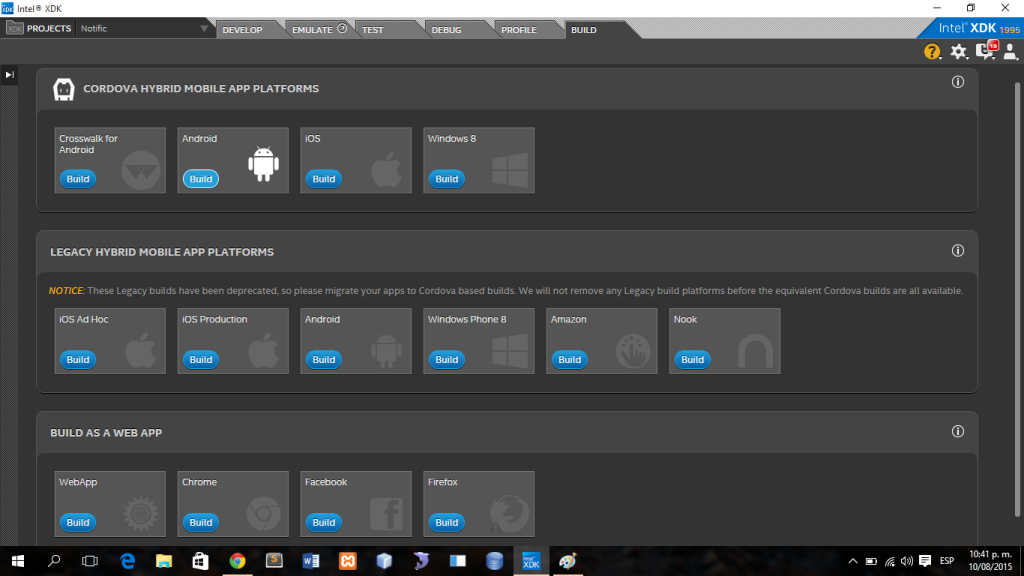Open the volume control in system tray
Image resolution: width=1024 pixels, height=576 pixels.
click(906, 561)
